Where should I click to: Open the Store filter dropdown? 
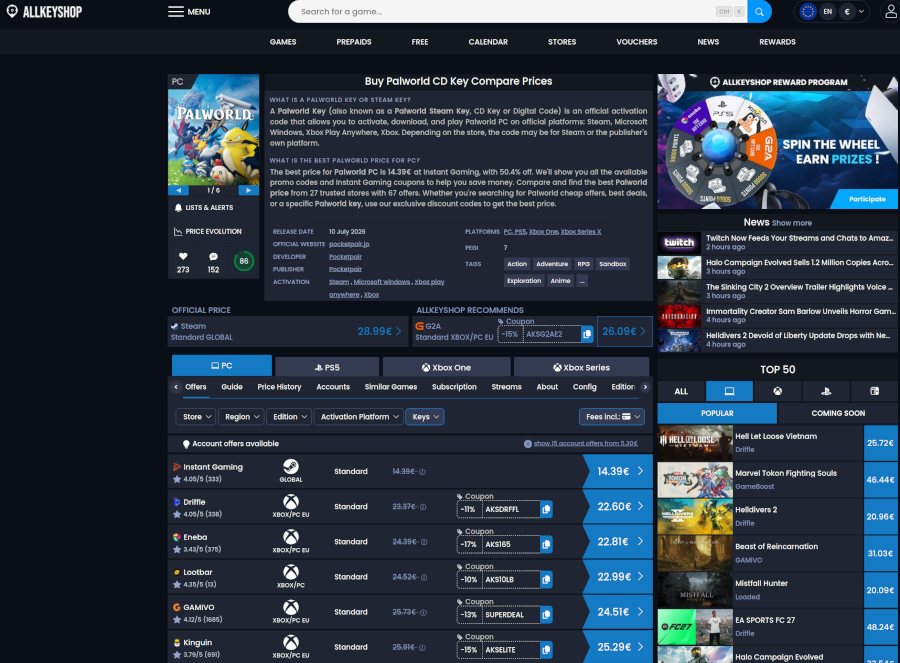tap(196, 417)
